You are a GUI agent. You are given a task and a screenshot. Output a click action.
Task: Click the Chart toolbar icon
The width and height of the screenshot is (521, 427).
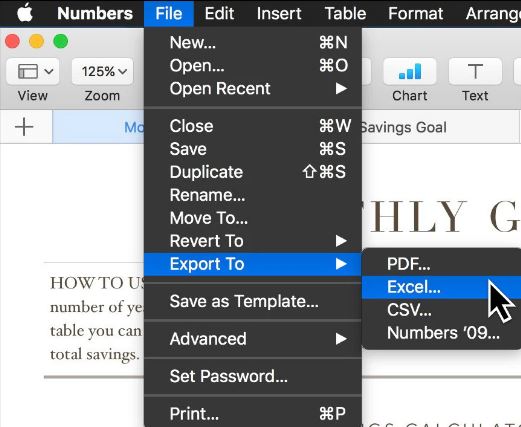coord(410,71)
